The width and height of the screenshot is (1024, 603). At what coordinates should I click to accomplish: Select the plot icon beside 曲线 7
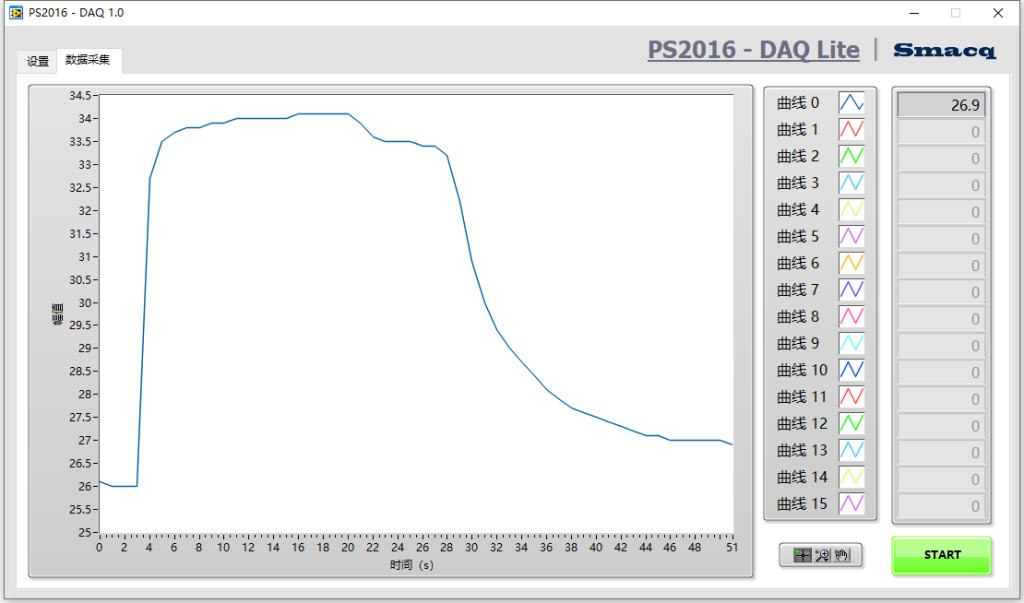click(x=852, y=290)
